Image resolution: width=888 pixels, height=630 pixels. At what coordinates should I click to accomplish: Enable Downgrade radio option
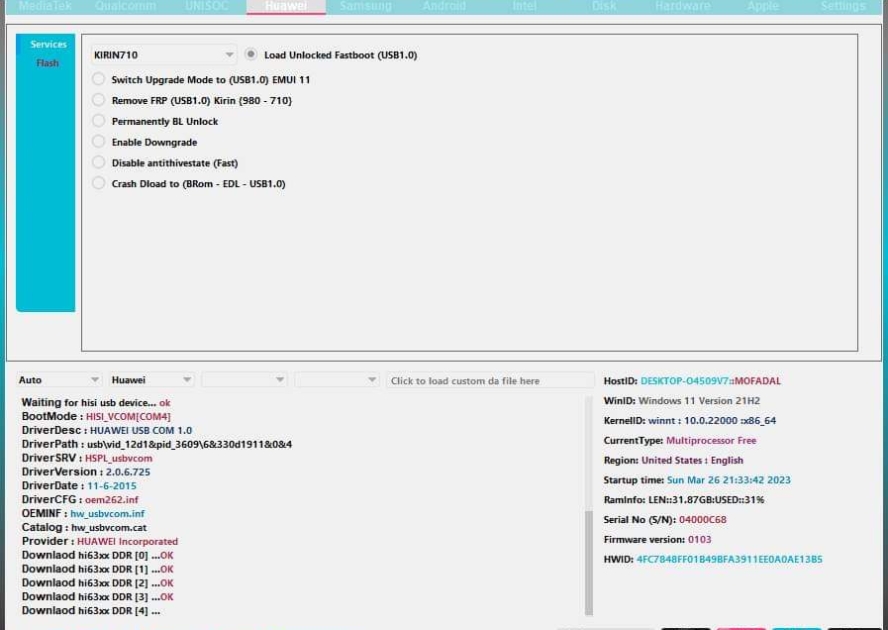tap(98, 142)
